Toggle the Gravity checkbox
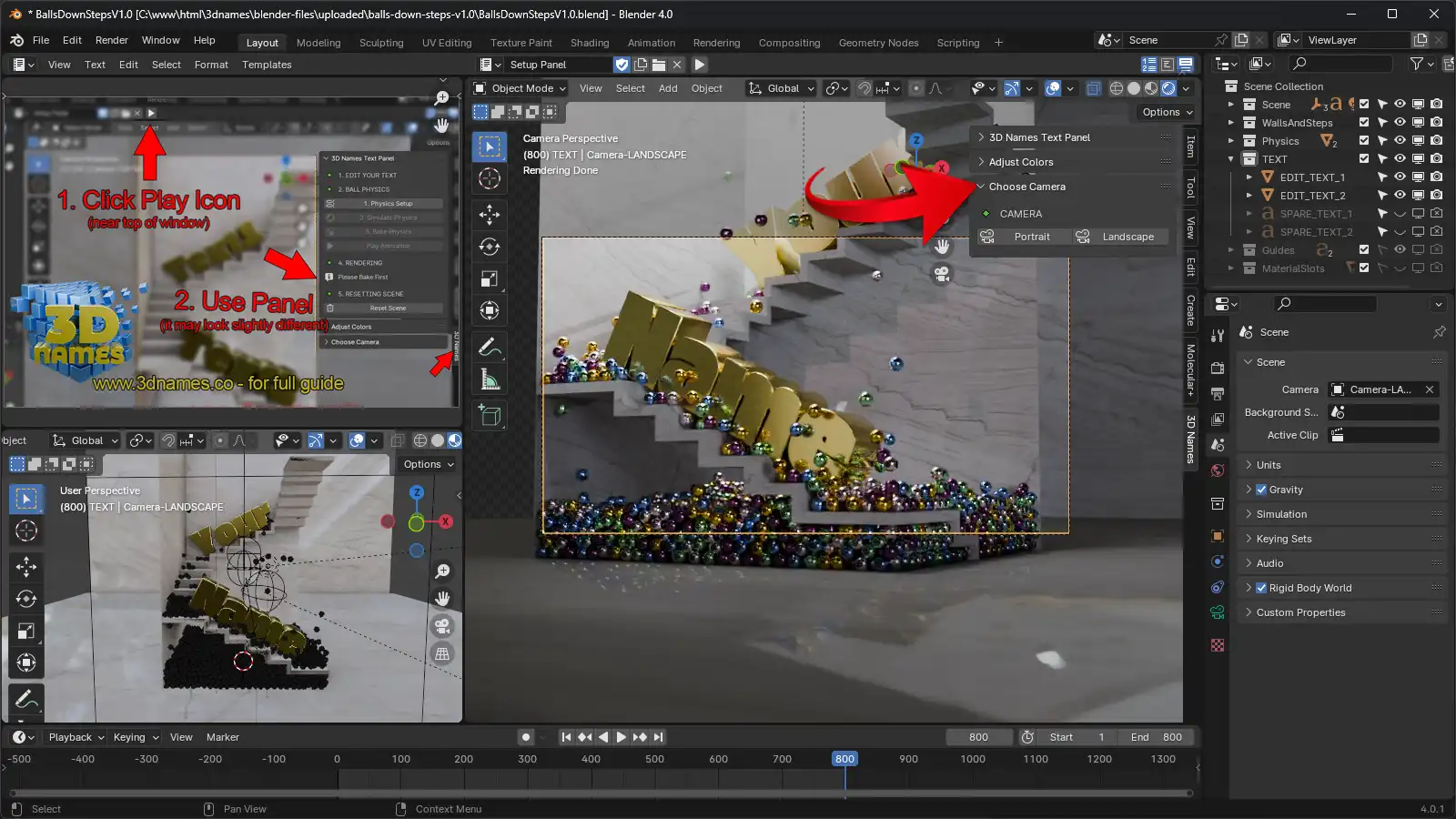Viewport: 1456px width, 819px height. [x=1261, y=490]
